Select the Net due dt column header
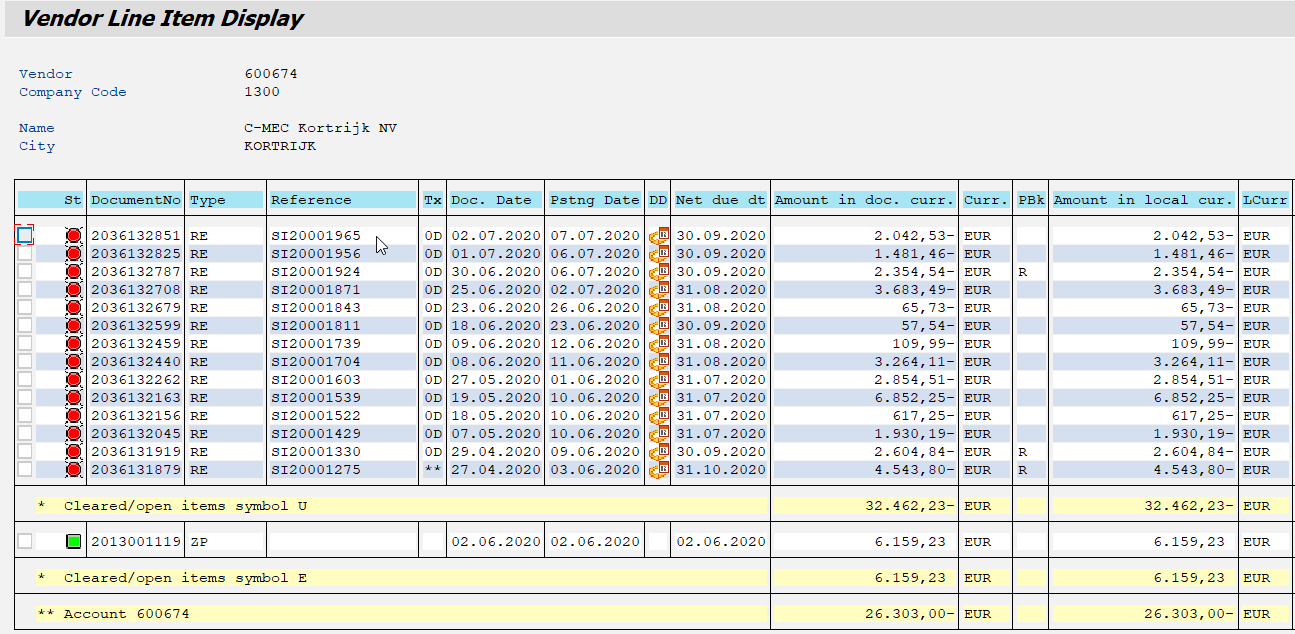1295x634 pixels. [720, 200]
